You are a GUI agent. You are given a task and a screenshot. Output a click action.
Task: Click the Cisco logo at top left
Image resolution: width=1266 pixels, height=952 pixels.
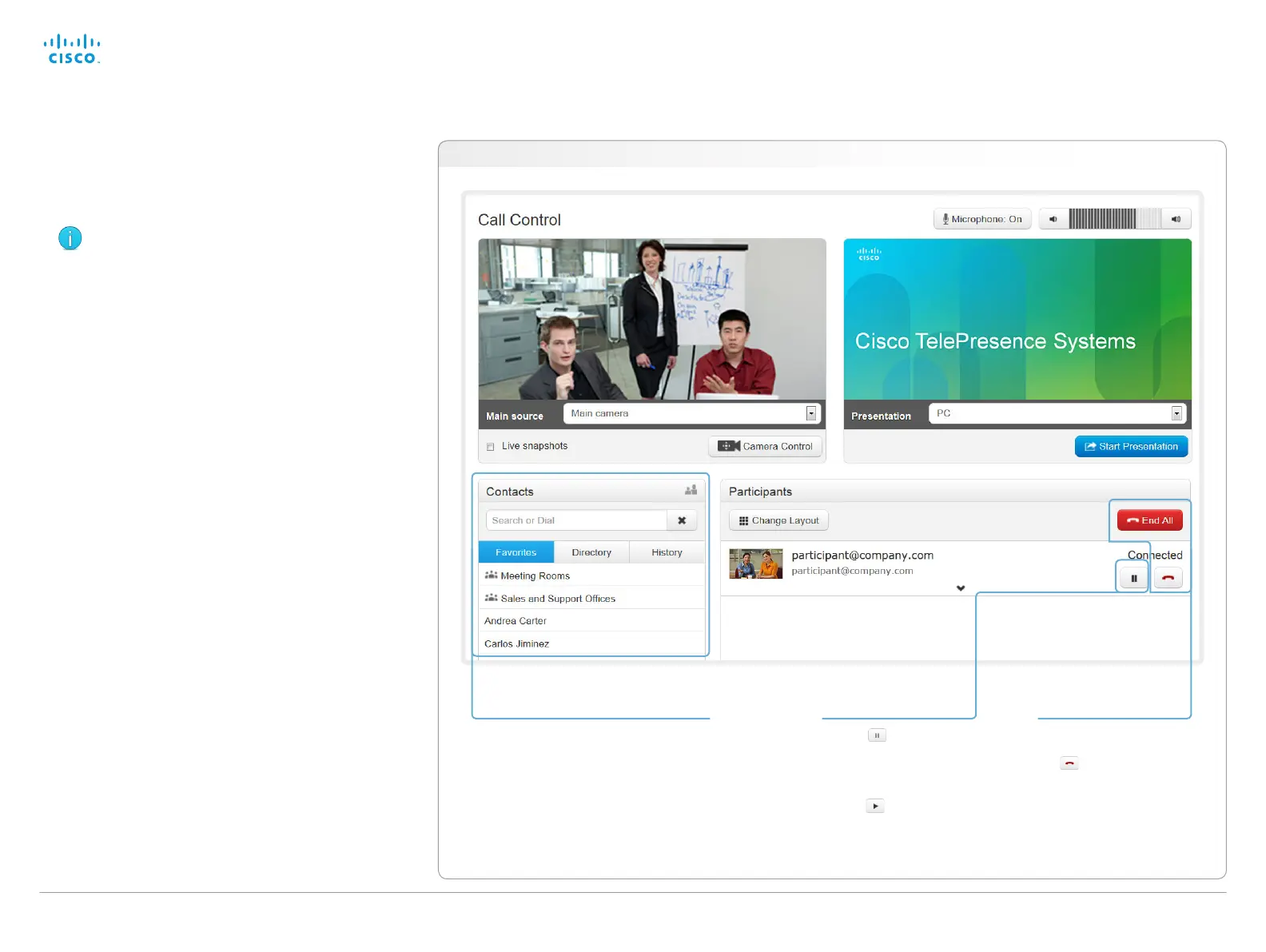click(72, 49)
